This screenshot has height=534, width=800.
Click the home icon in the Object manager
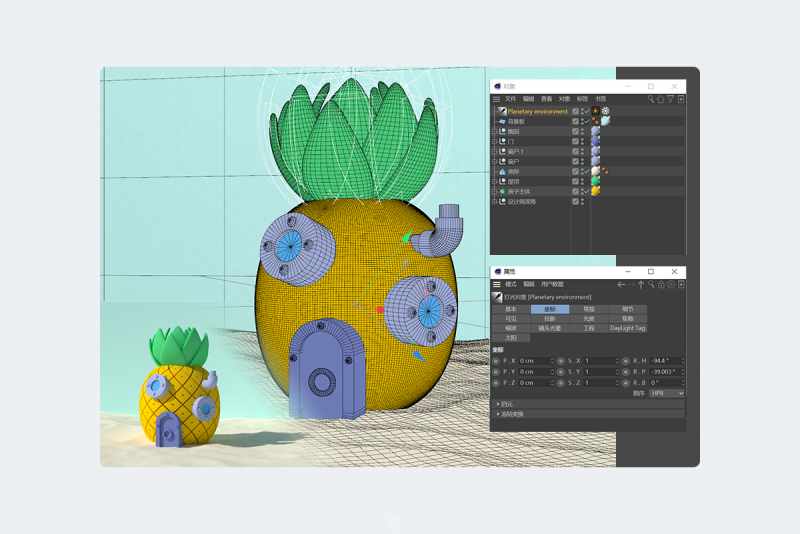point(661,99)
